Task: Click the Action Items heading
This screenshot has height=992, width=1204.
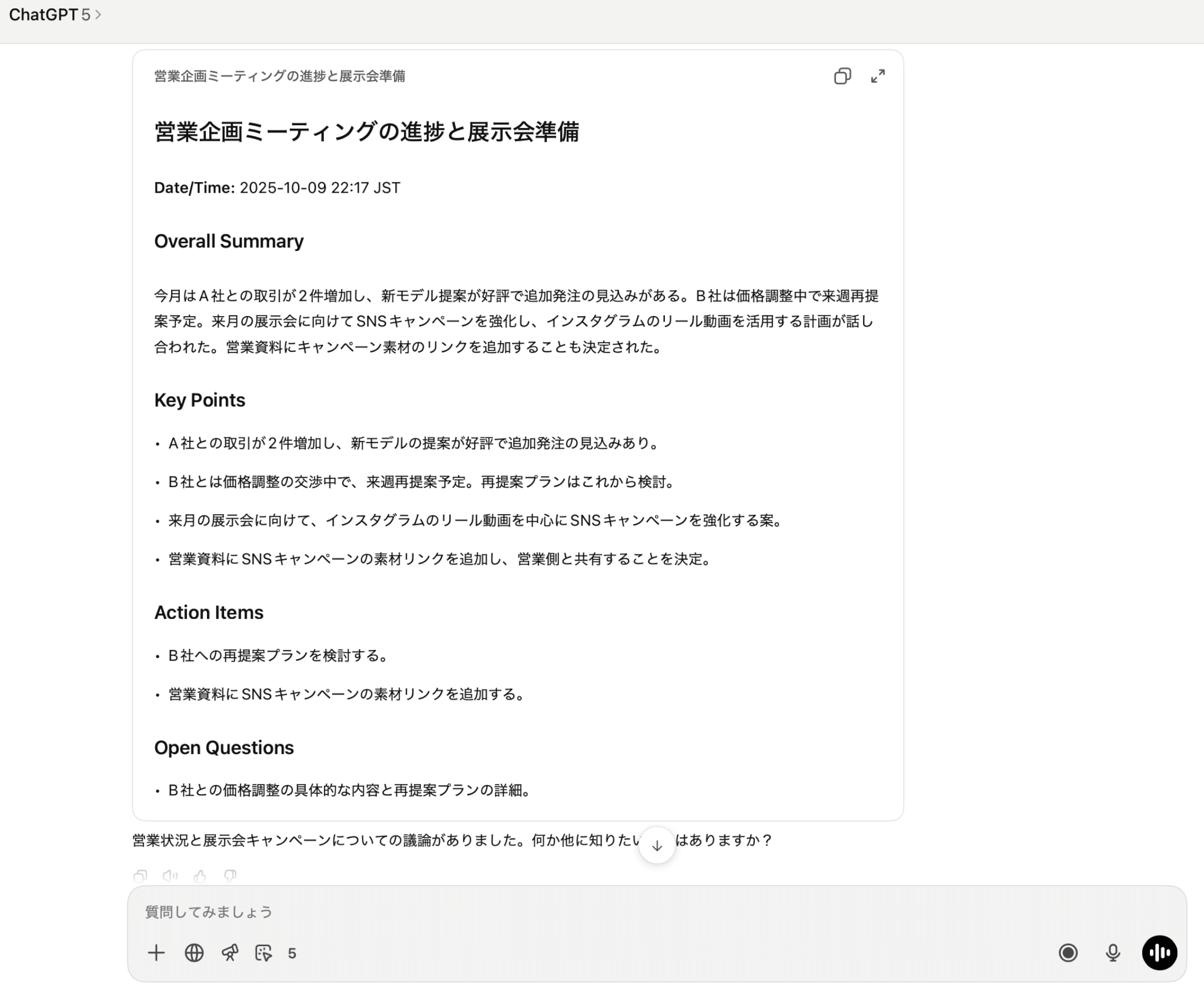Action: pos(209,612)
